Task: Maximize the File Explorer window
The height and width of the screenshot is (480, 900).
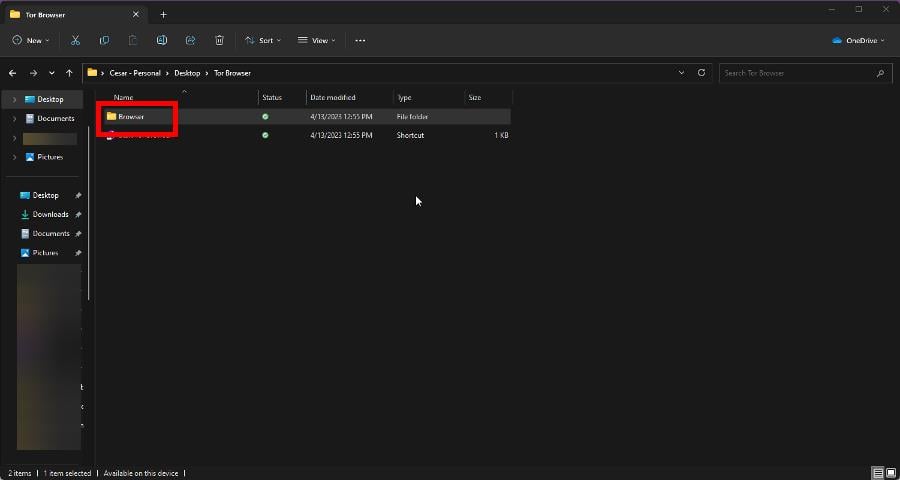Action: (x=859, y=9)
